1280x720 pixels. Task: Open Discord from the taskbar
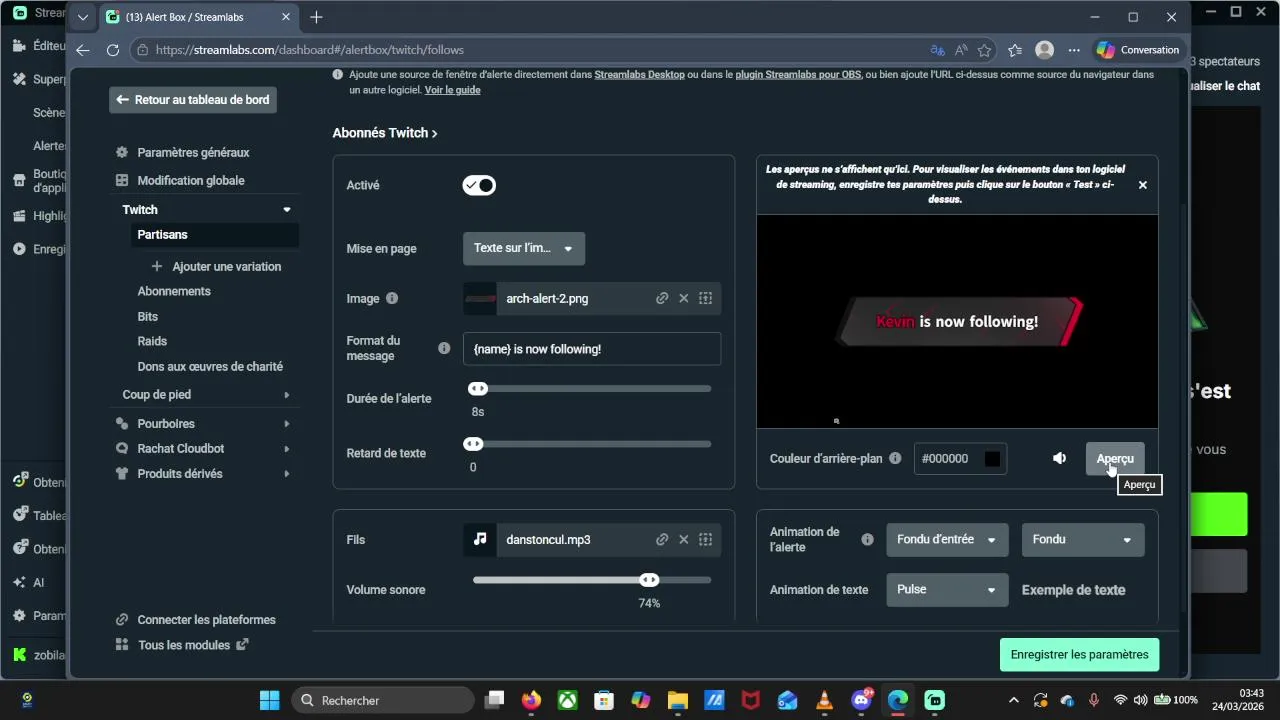[861, 700]
